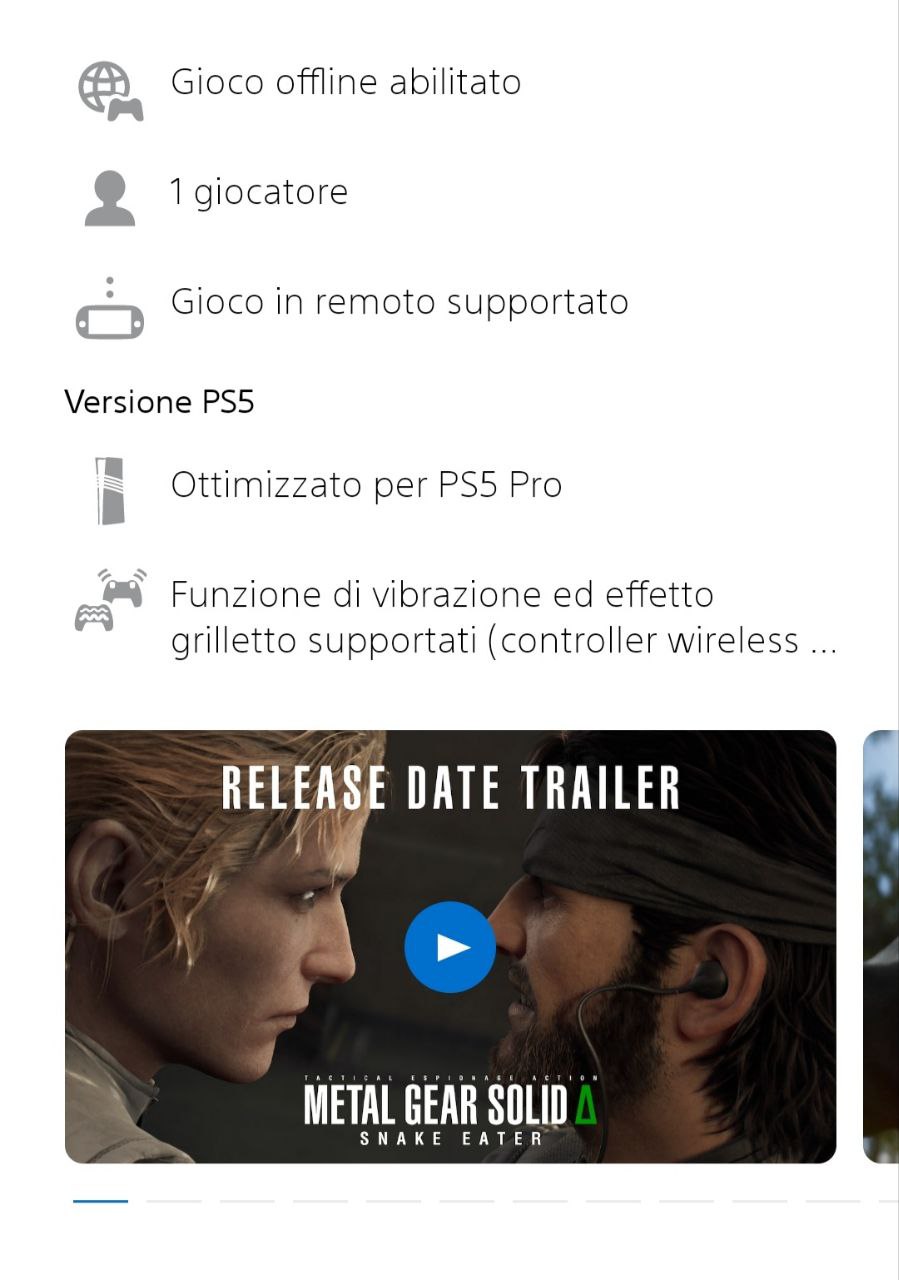The width and height of the screenshot is (899, 1280).
Task: Tap the Metal Gear Solid Delta logo
Action: pyautogui.click(x=450, y=1109)
